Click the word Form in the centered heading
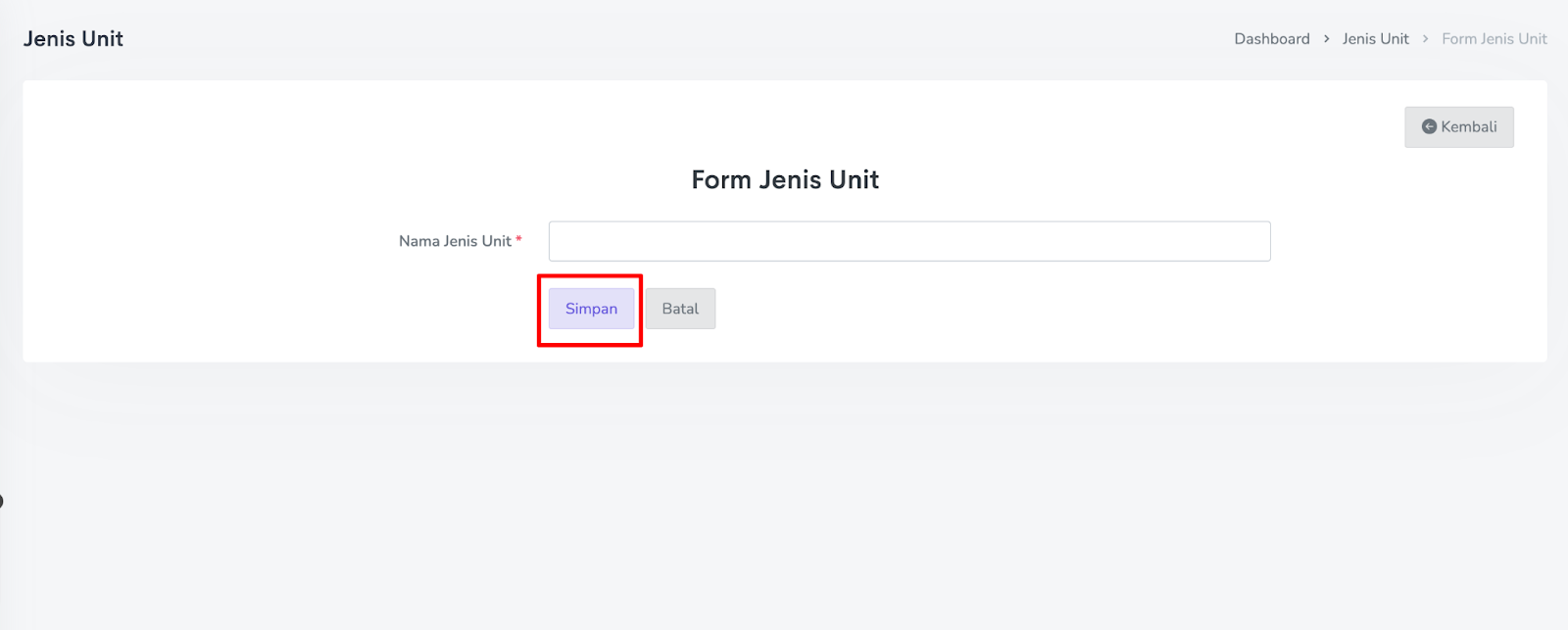1568x630 pixels. tap(720, 180)
